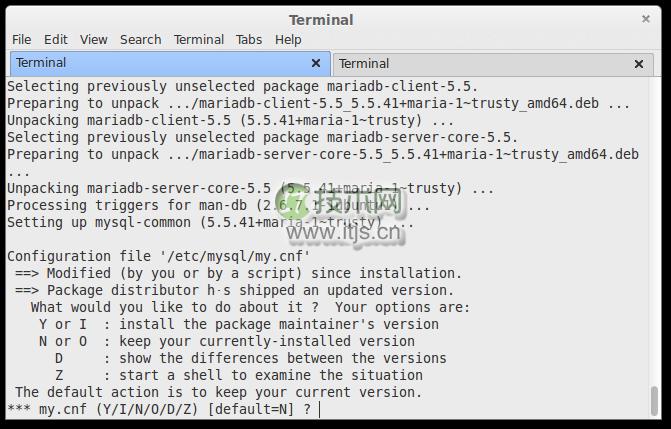Open the File menu
Image resolution: width=671 pixels, height=429 pixels.
tap(21, 39)
